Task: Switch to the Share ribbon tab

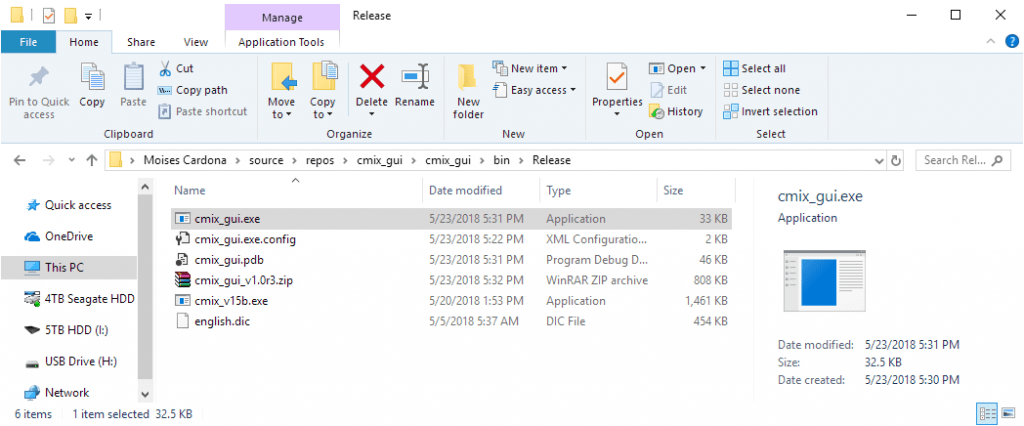Action: [x=140, y=42]
